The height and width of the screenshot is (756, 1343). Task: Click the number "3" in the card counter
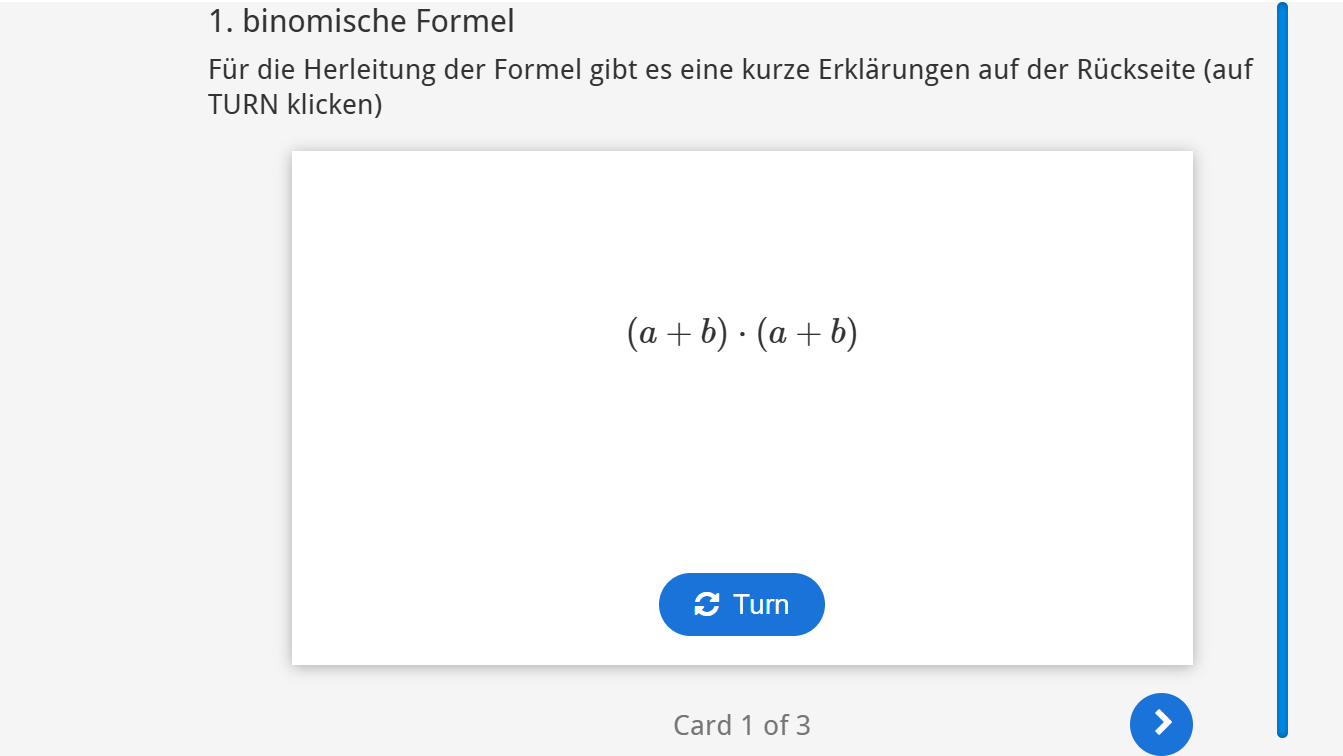[802, 725]
